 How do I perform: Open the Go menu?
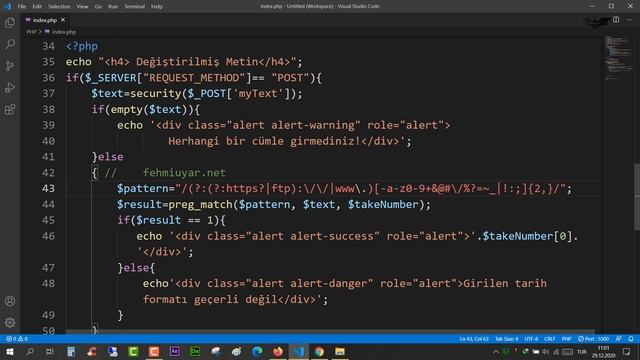point(98,6)
